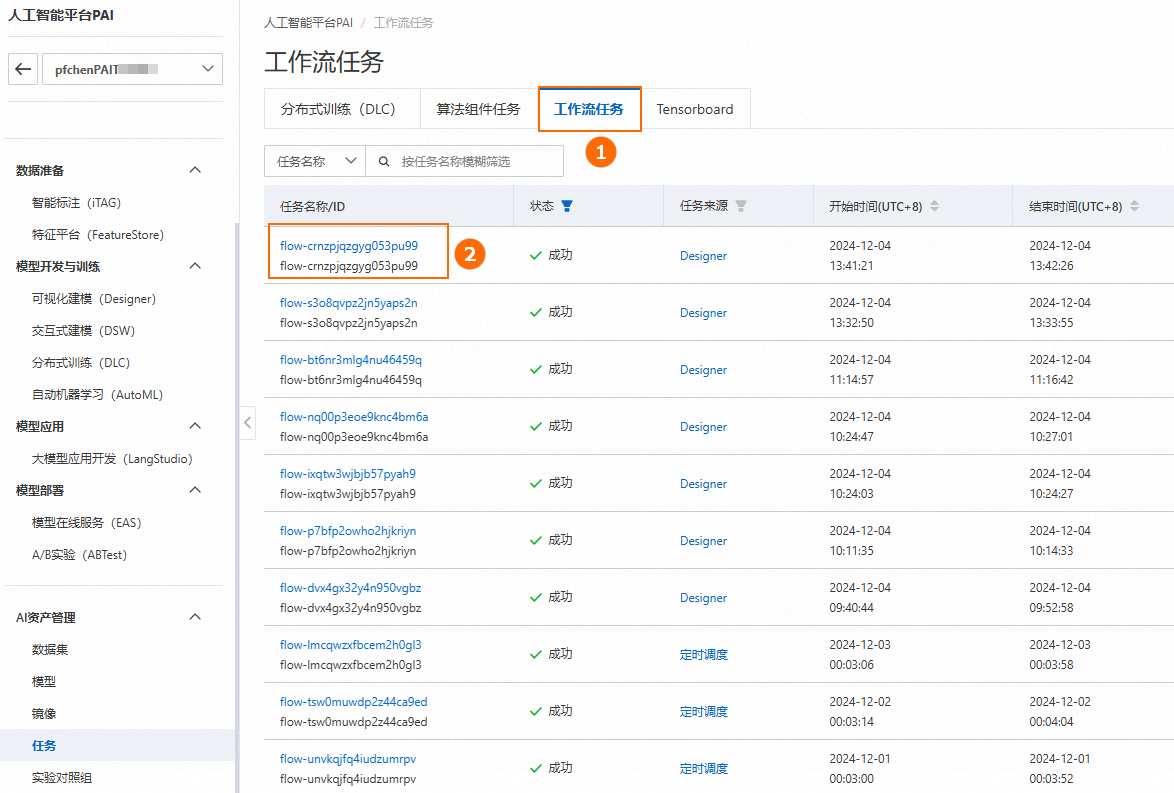The image size is (1174, 793).
Task: Collapse the sidebar with the arrow handle
Action: coord(248,423)
